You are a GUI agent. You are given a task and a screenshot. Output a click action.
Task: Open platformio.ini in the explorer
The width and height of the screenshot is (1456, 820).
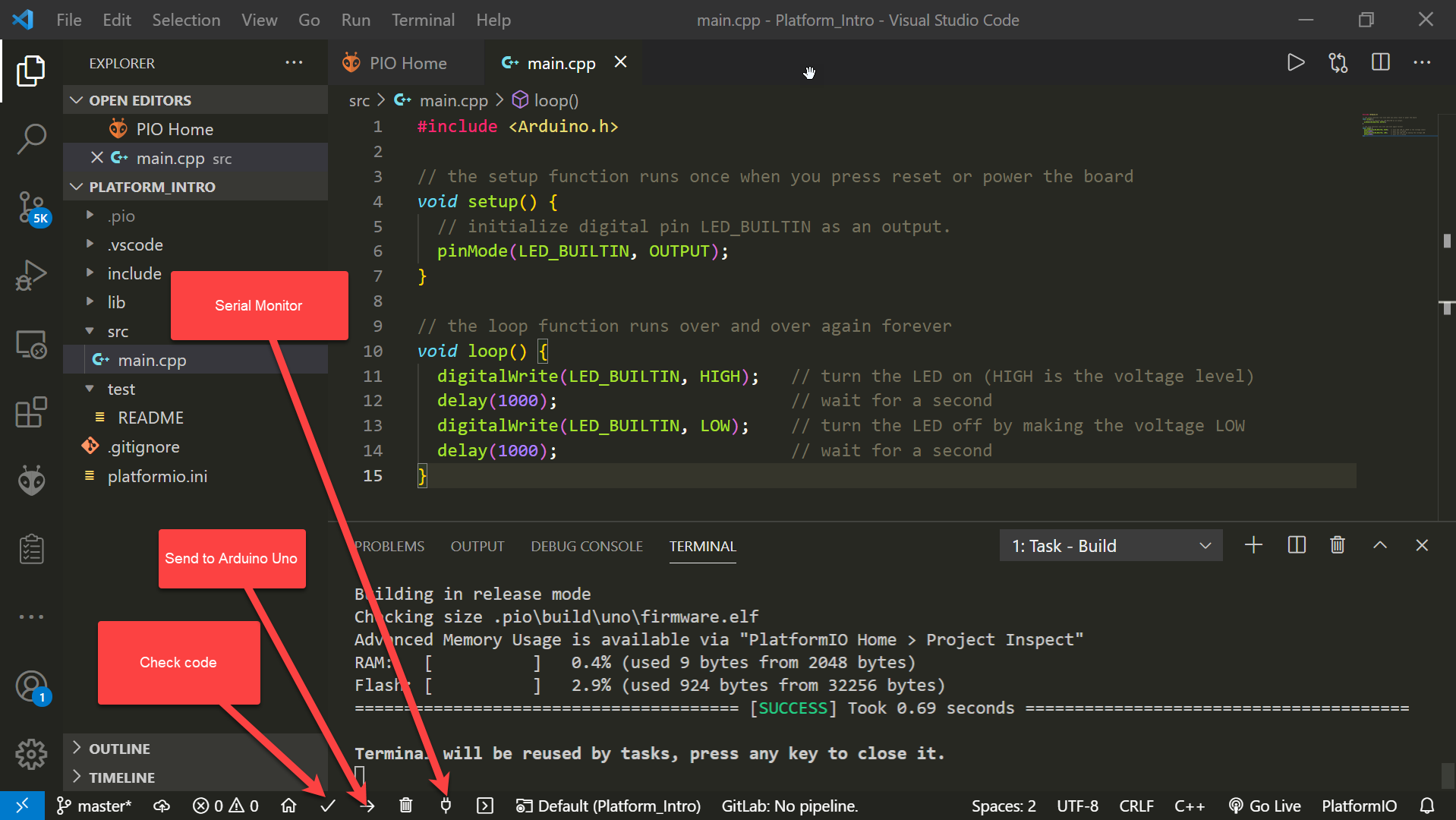(196, 476)
